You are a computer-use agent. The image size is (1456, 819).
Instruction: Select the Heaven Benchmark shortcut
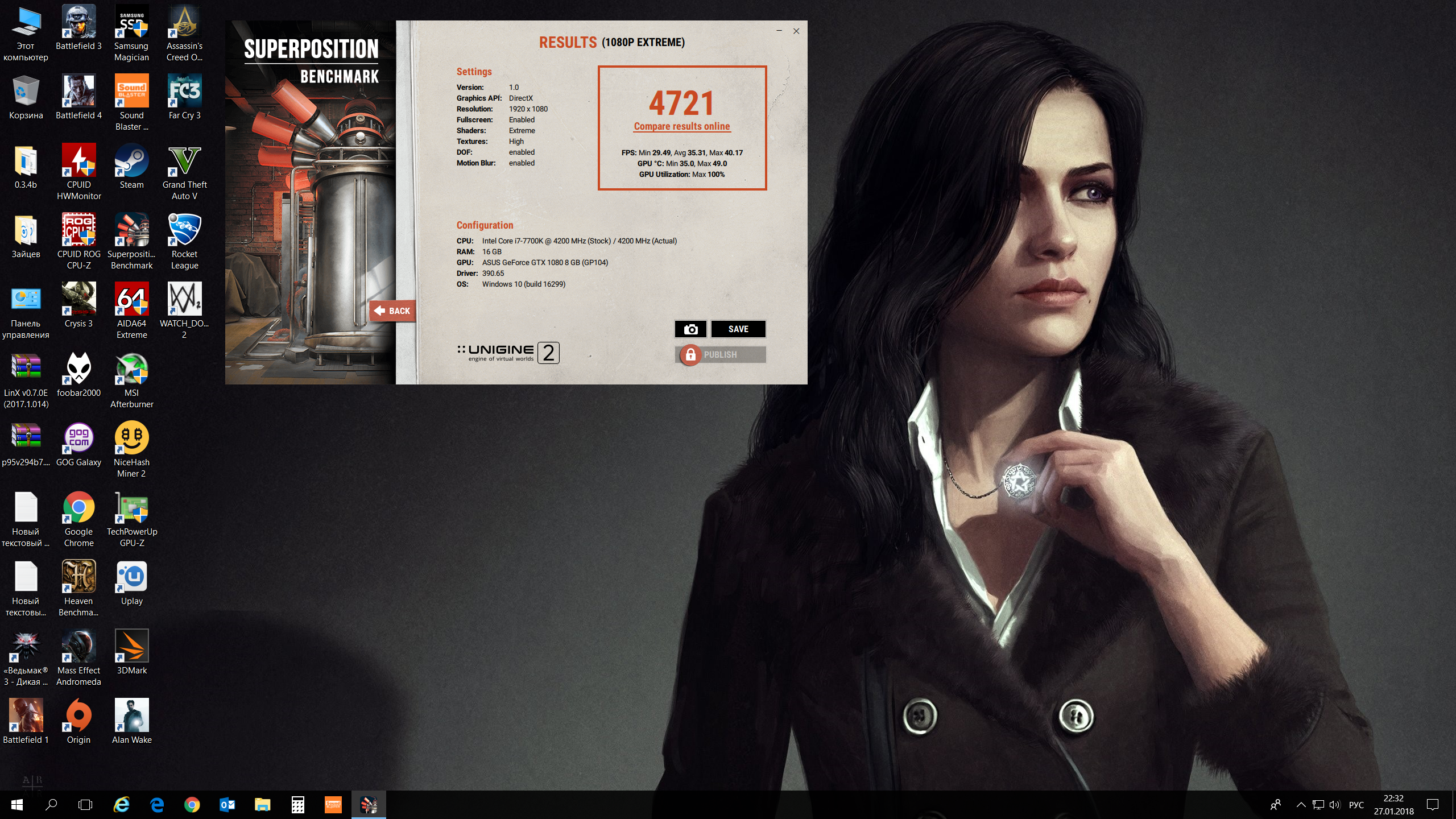point(78,588)
